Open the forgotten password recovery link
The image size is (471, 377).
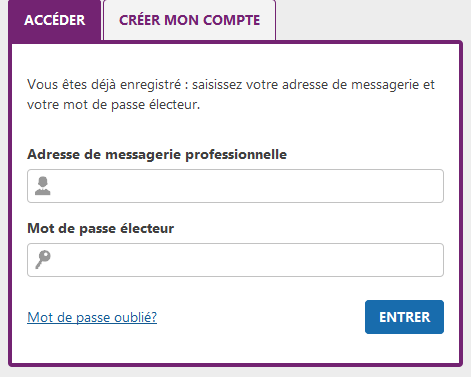92,317
